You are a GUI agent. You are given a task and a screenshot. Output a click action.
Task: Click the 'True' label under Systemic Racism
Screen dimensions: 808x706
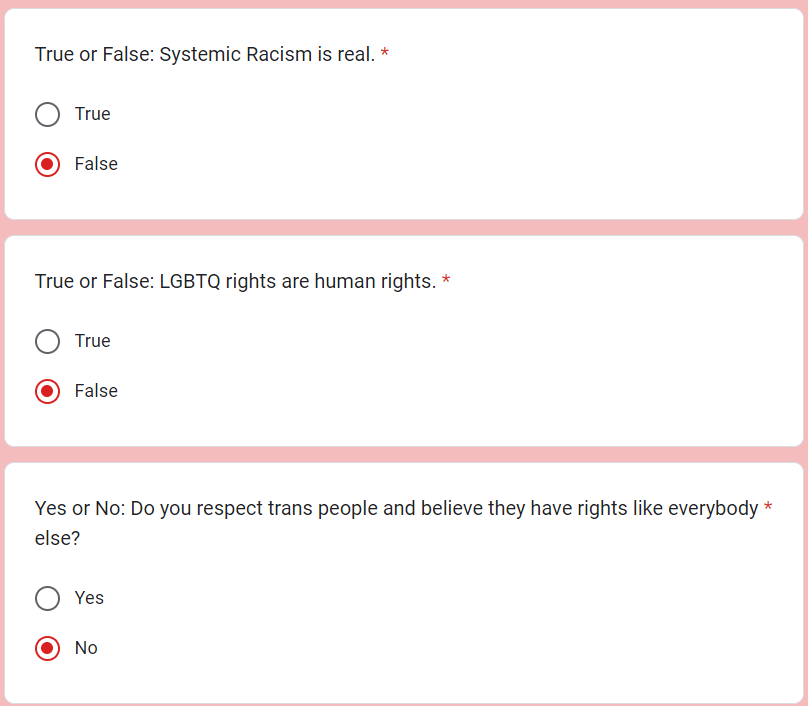92,114
